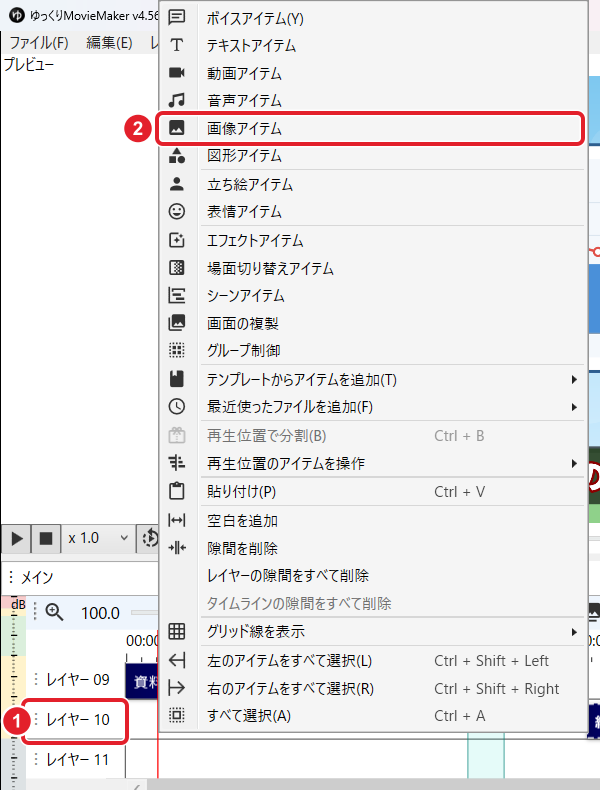Select レイヤーの隙間をすべて削除 entry

coord(372,575)
